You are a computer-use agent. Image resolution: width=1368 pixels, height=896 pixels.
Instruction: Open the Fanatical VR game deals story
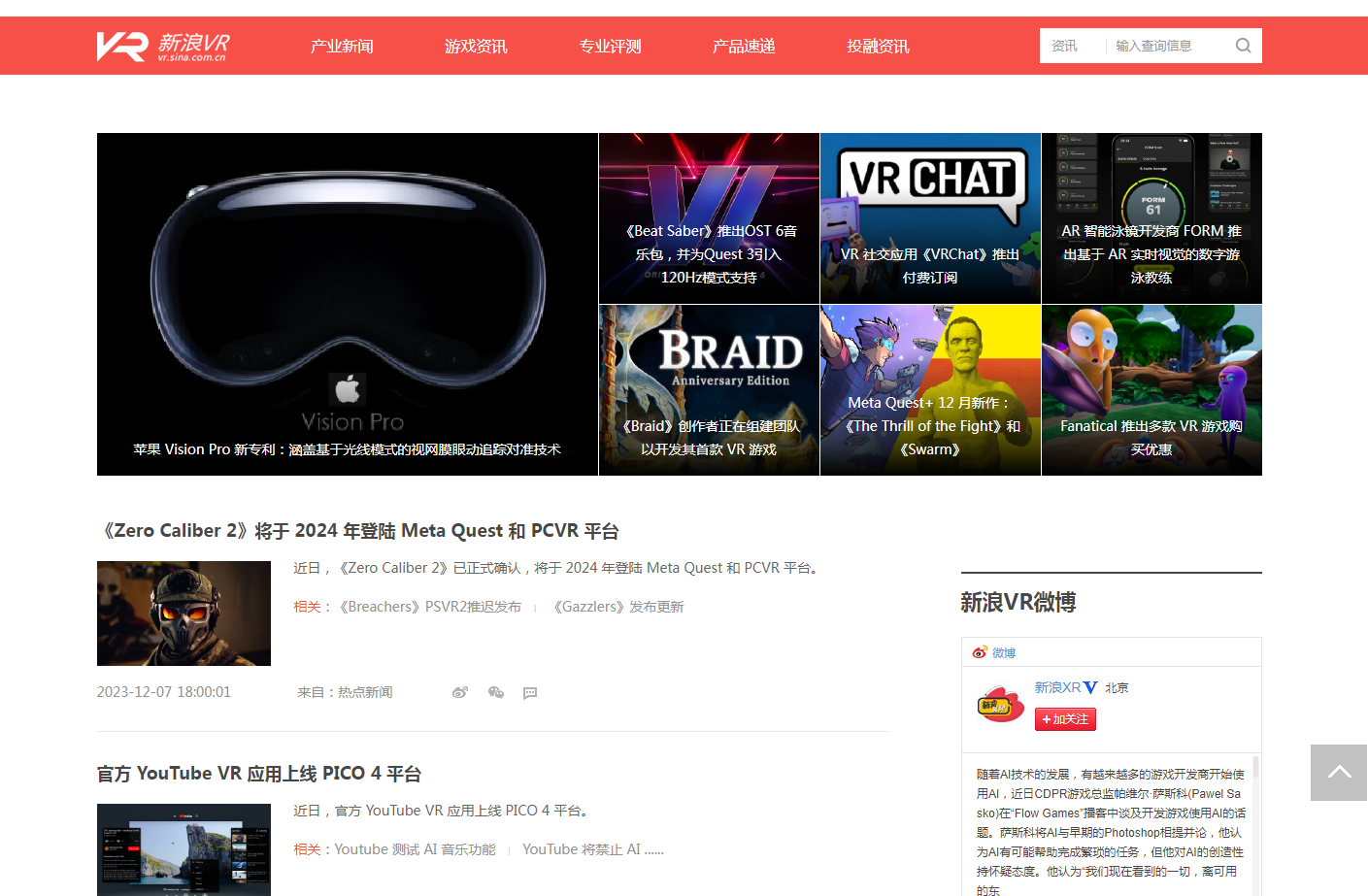pos(1151,390)
